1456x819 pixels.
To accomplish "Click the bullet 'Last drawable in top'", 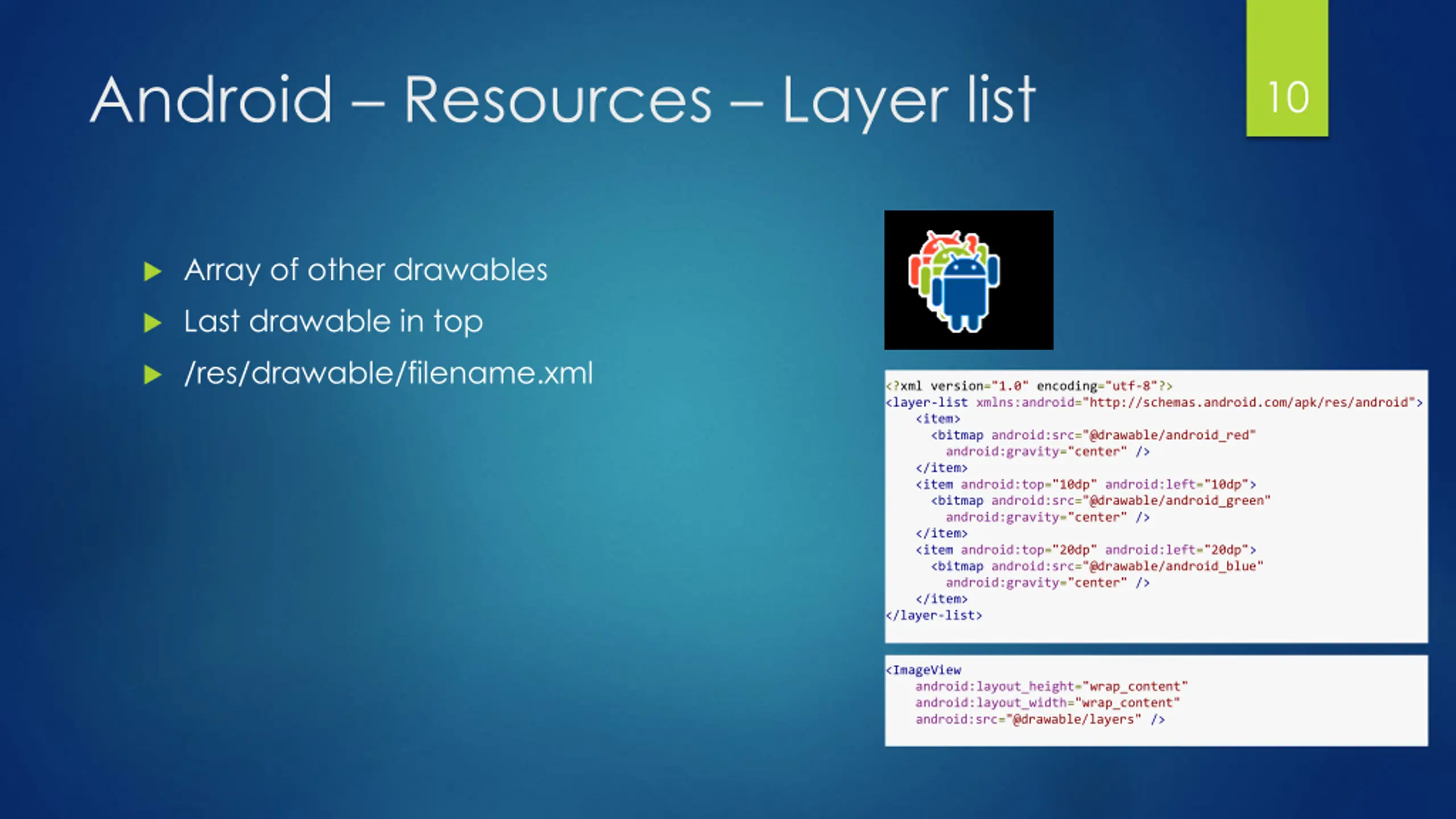I will click(333, 321).
